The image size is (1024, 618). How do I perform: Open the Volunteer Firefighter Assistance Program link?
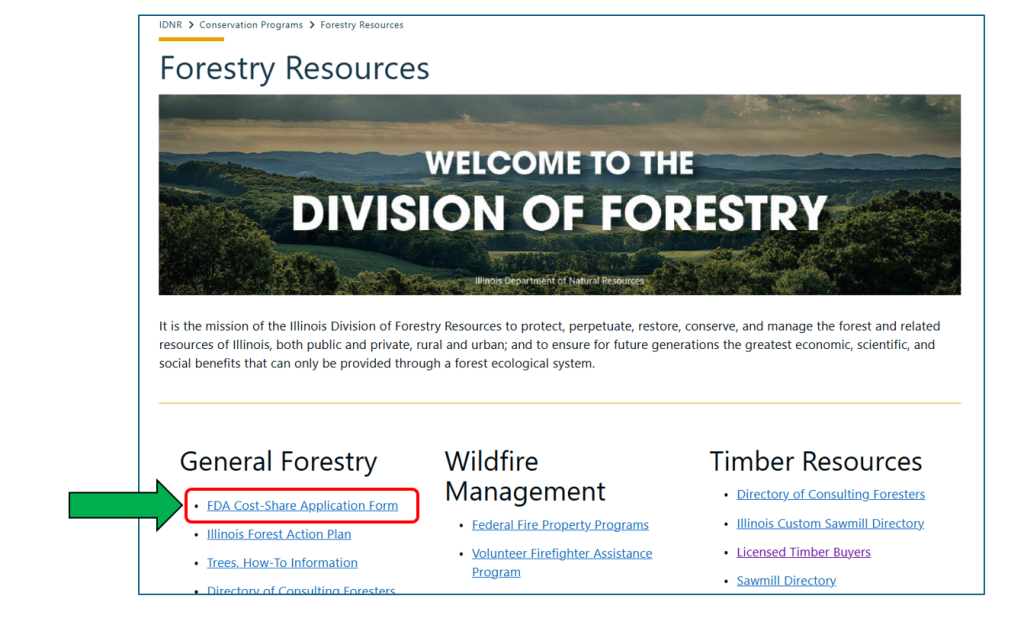(x=562, y=554)
